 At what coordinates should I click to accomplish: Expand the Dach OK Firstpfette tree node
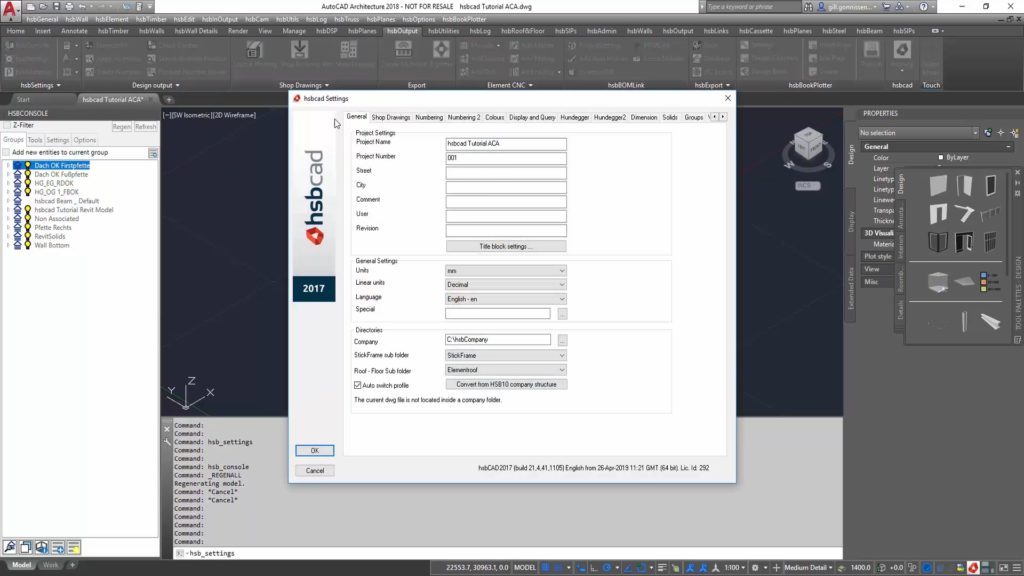(8, 166)
